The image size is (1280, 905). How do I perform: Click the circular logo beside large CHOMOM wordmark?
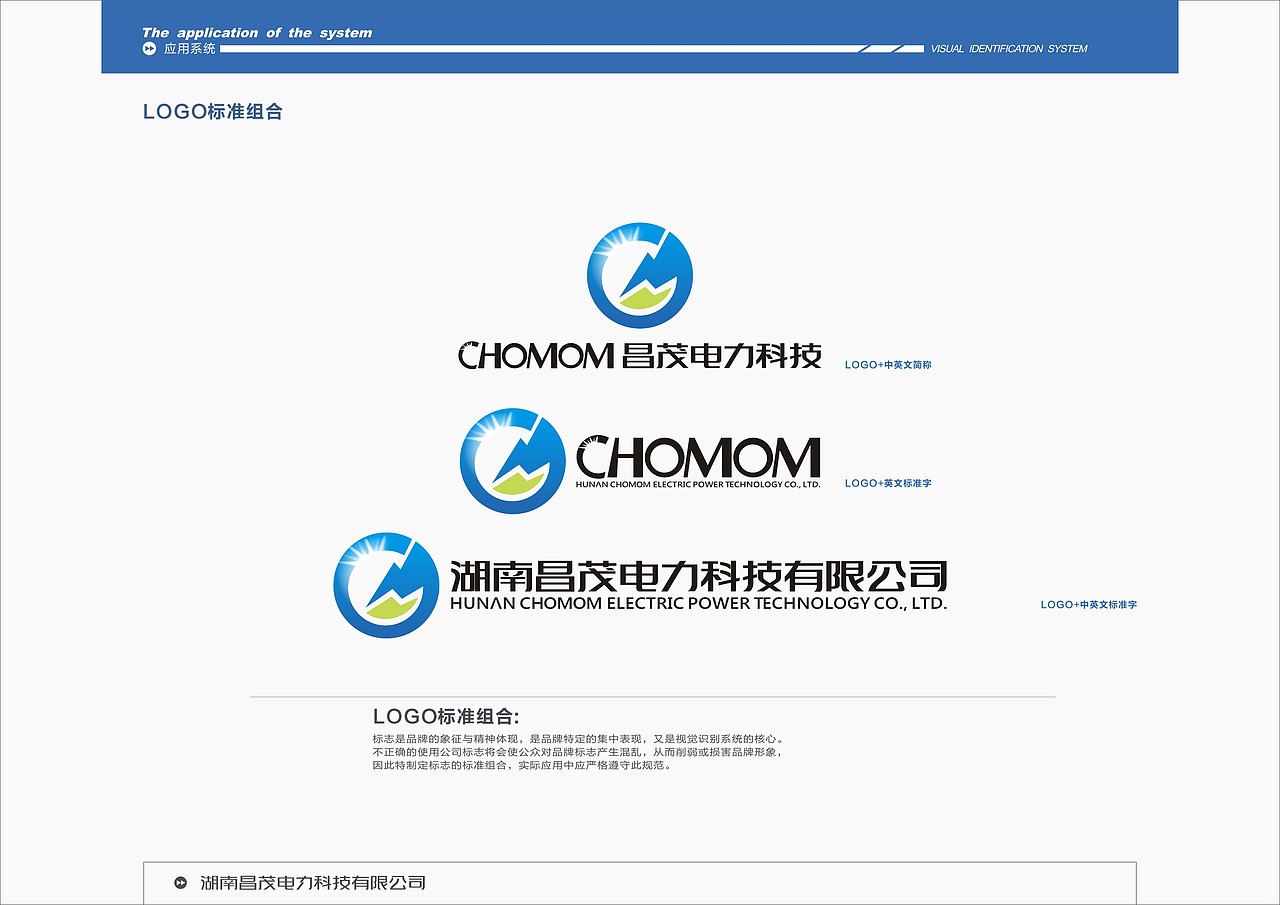click(x=513, y=461)
